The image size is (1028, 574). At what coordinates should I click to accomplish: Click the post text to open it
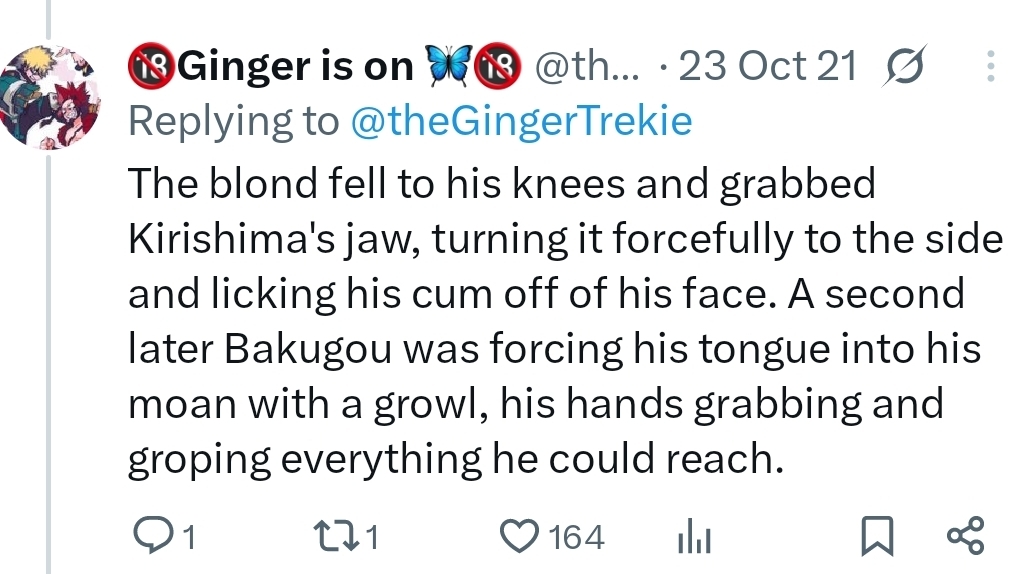click(x=560, y=320)
